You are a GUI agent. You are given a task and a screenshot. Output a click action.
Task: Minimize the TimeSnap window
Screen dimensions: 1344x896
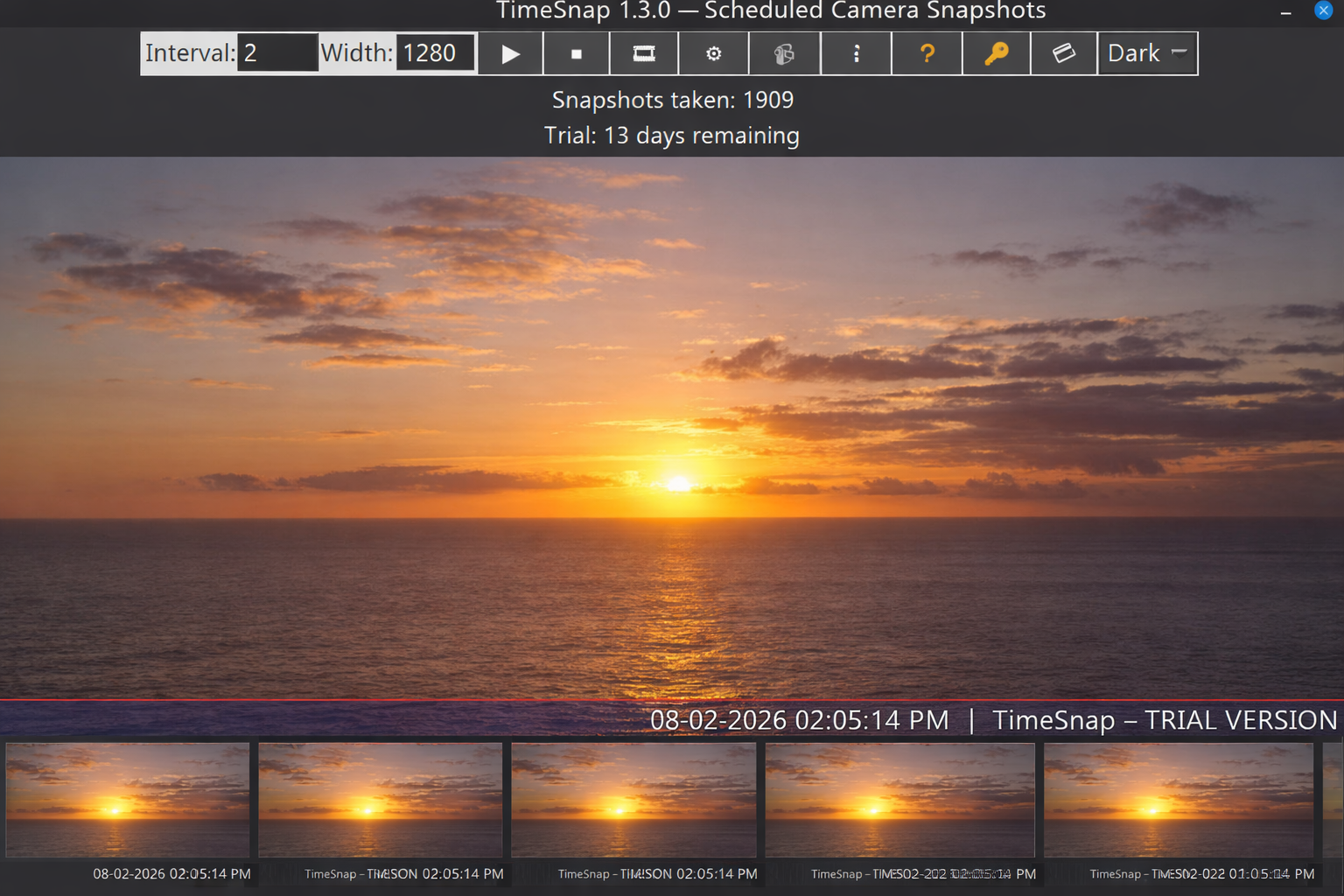coord(1285,12)
